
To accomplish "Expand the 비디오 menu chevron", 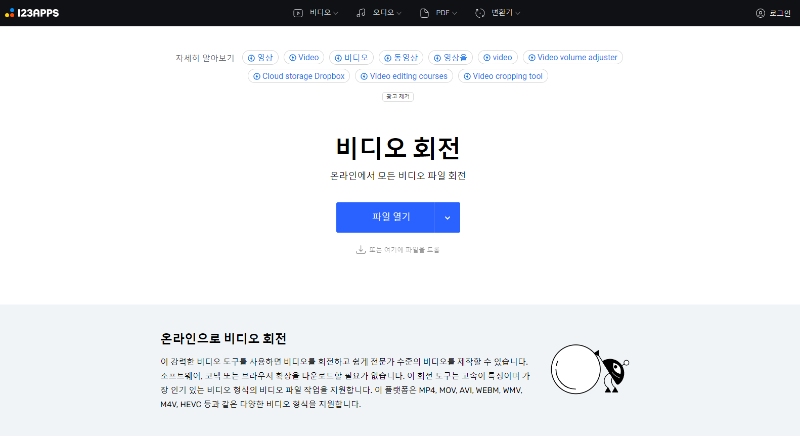I will [x=336, y=13].
